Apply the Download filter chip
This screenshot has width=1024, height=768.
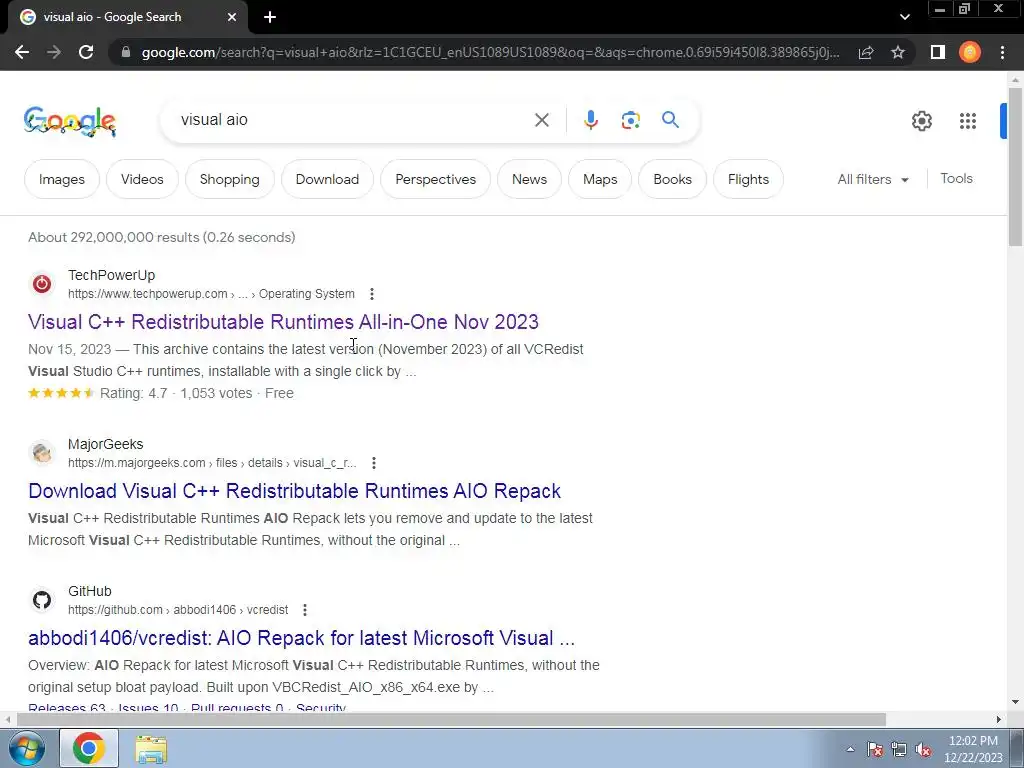[327, 179]
